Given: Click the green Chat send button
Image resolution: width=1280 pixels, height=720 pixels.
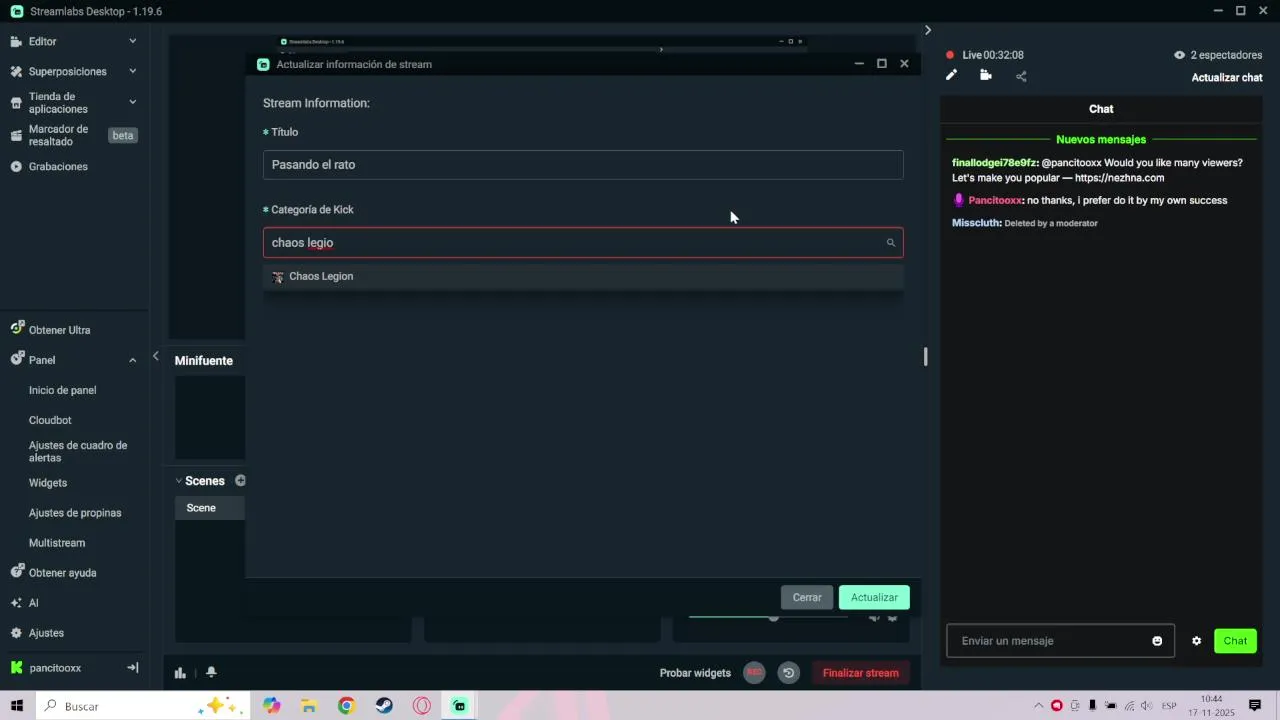Looking at the screenshot, I should coord(1235,641).
